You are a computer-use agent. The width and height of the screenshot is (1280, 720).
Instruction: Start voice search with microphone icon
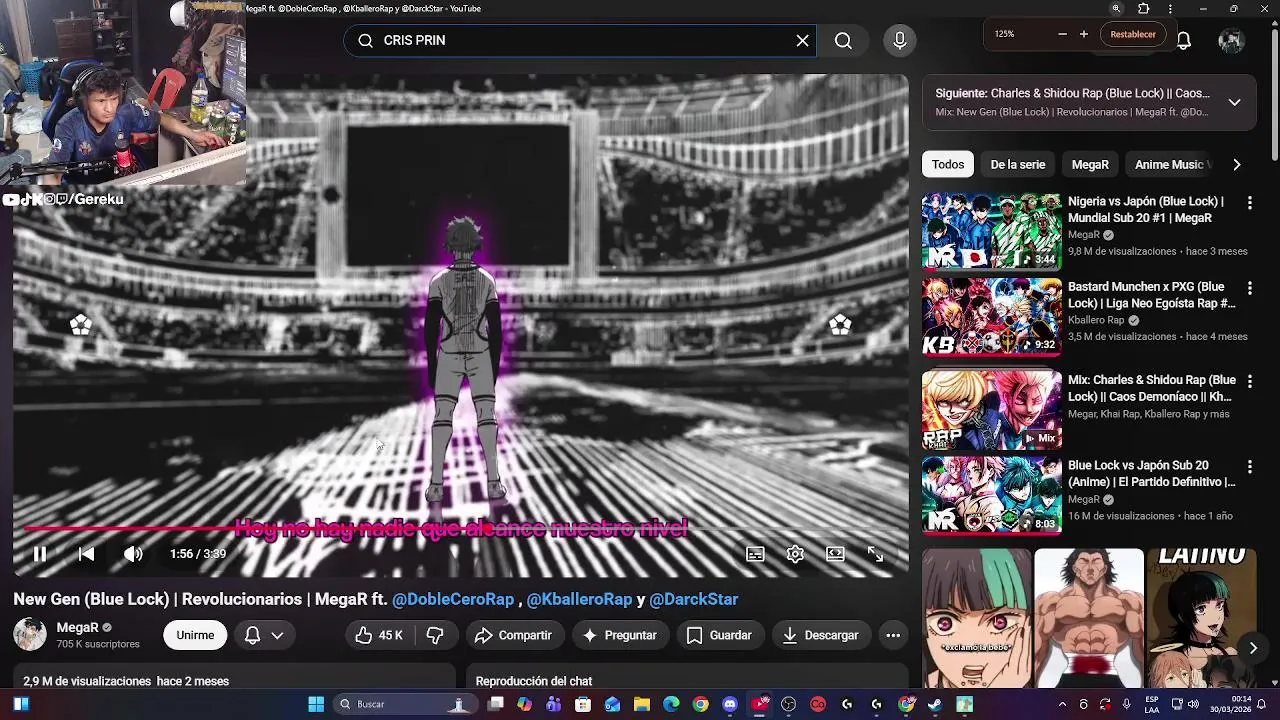(900, 40)
